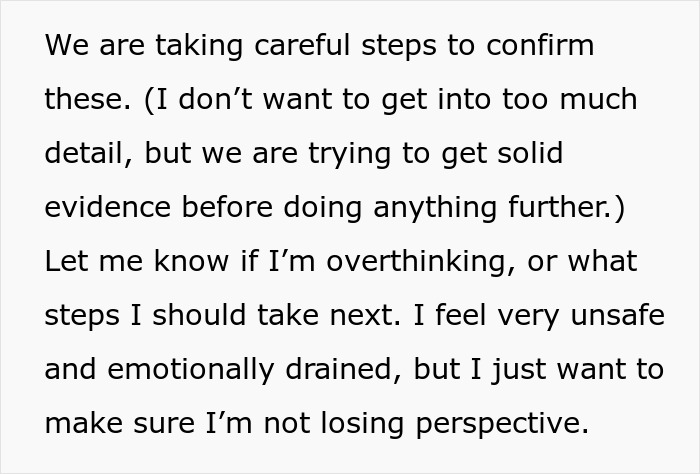
Task: Click the word "emotionally"
Action: [x=191, y=371]
